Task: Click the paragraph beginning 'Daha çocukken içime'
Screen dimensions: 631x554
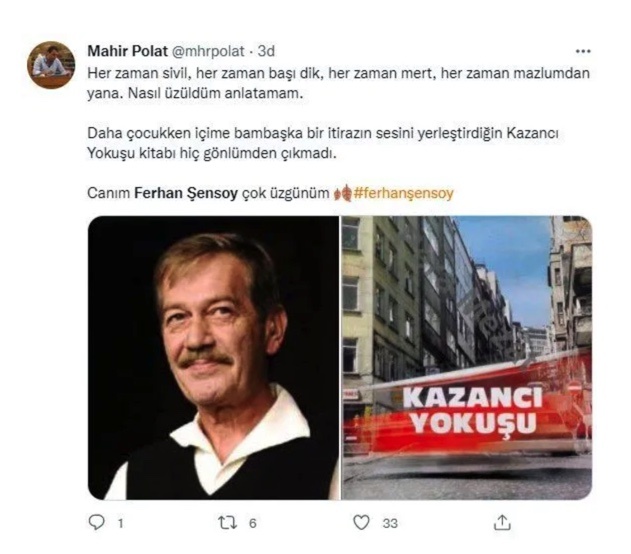Action: (x=323, y=143)
